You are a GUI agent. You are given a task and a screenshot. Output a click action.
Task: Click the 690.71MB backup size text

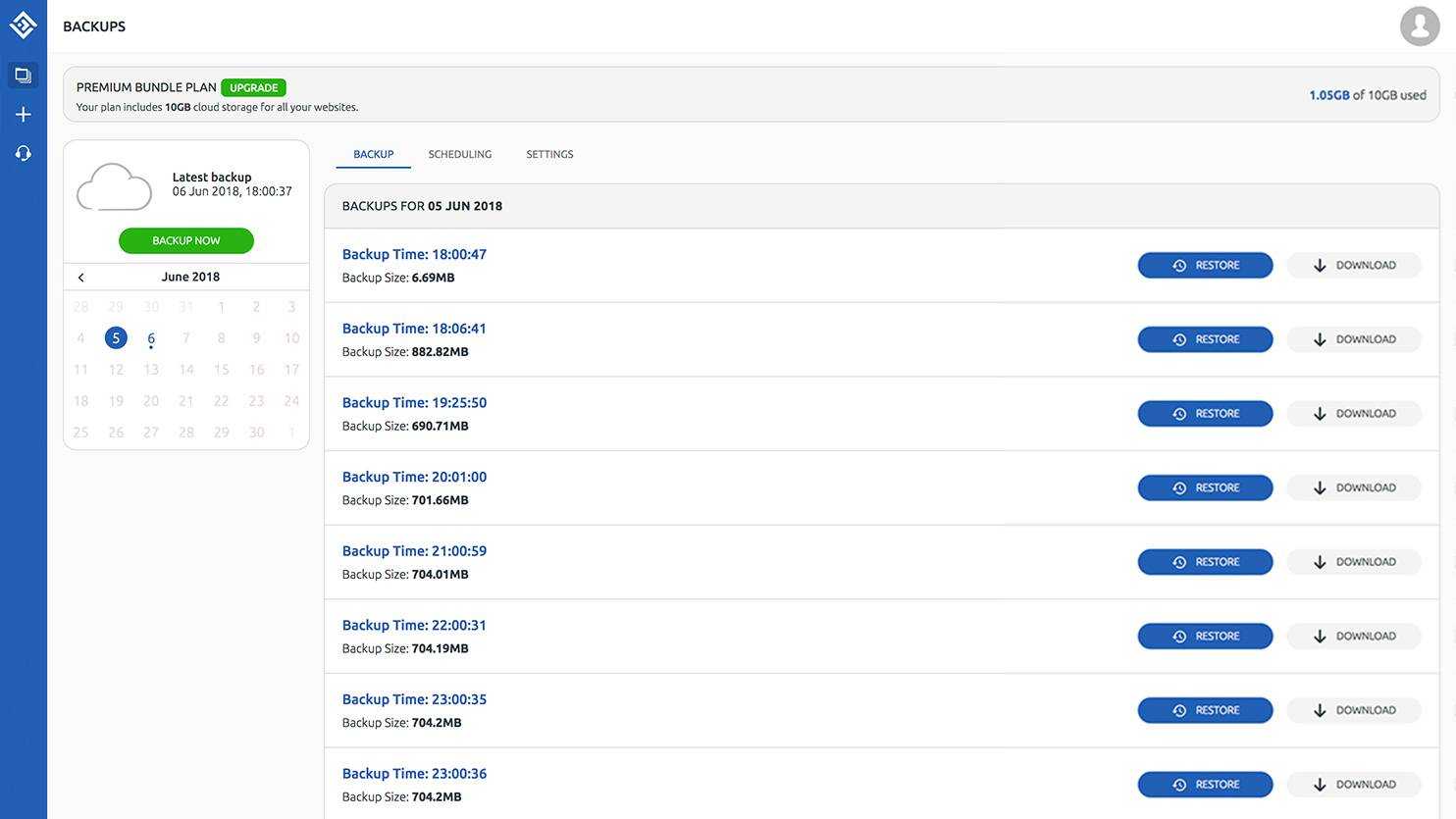point(441,426)
